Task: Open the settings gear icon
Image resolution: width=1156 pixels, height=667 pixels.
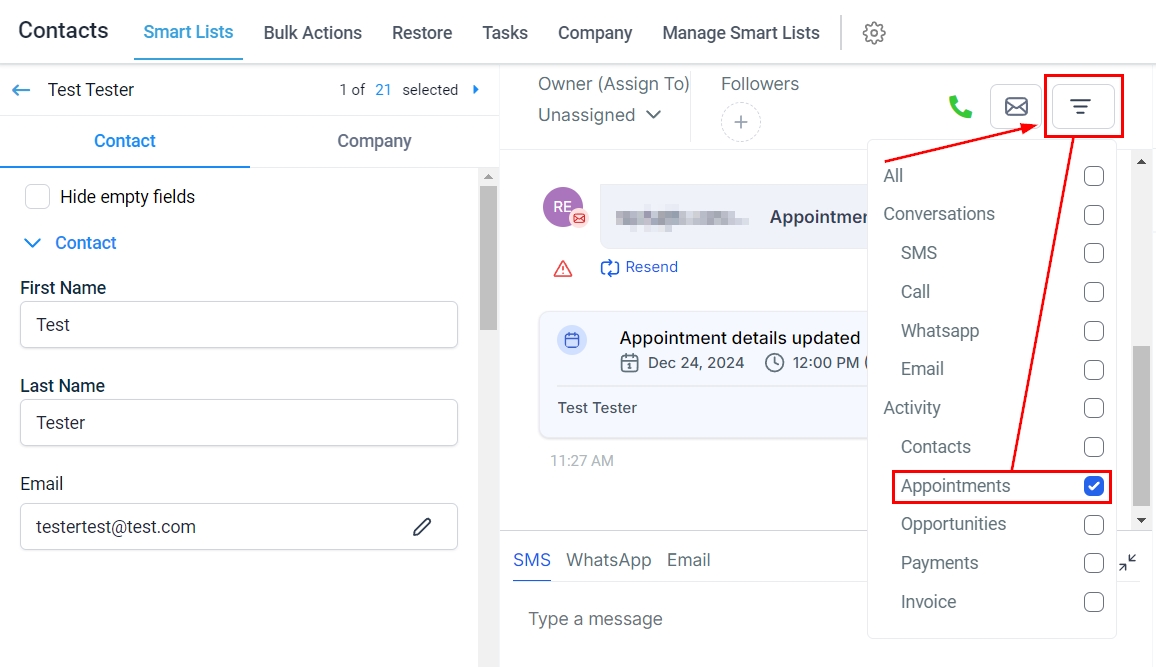Action: click(x=874, y=33)
